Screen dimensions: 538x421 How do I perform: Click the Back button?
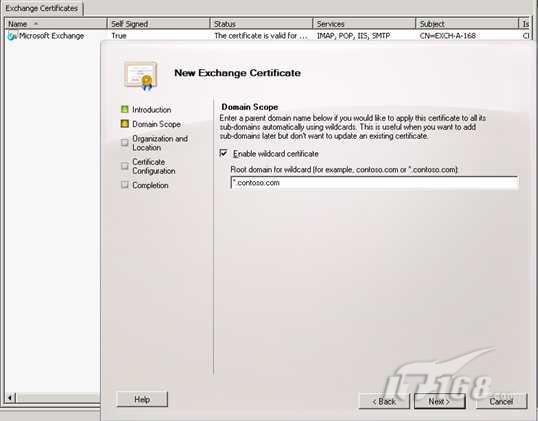[x=384, y=401]
